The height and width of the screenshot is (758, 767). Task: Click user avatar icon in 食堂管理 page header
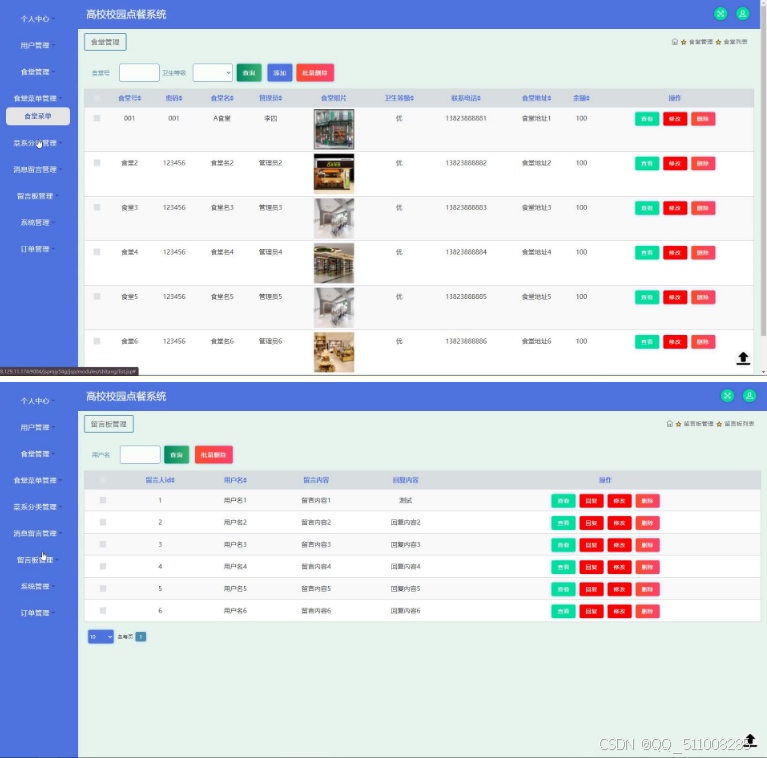point(742,14)
